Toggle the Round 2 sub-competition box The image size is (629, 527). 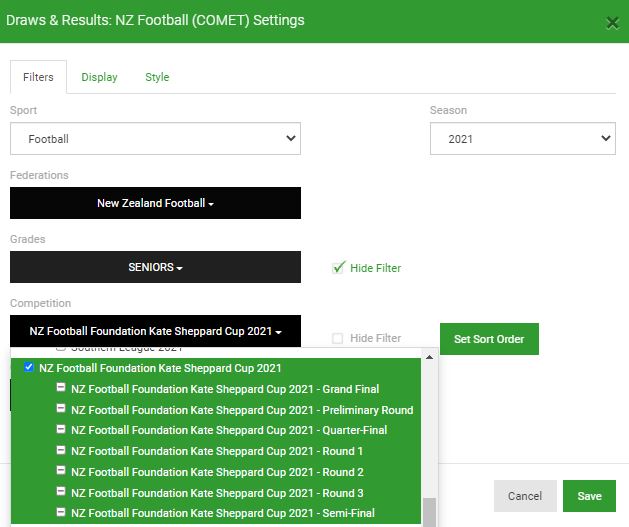pyautogui.click(x=61, y=470)
